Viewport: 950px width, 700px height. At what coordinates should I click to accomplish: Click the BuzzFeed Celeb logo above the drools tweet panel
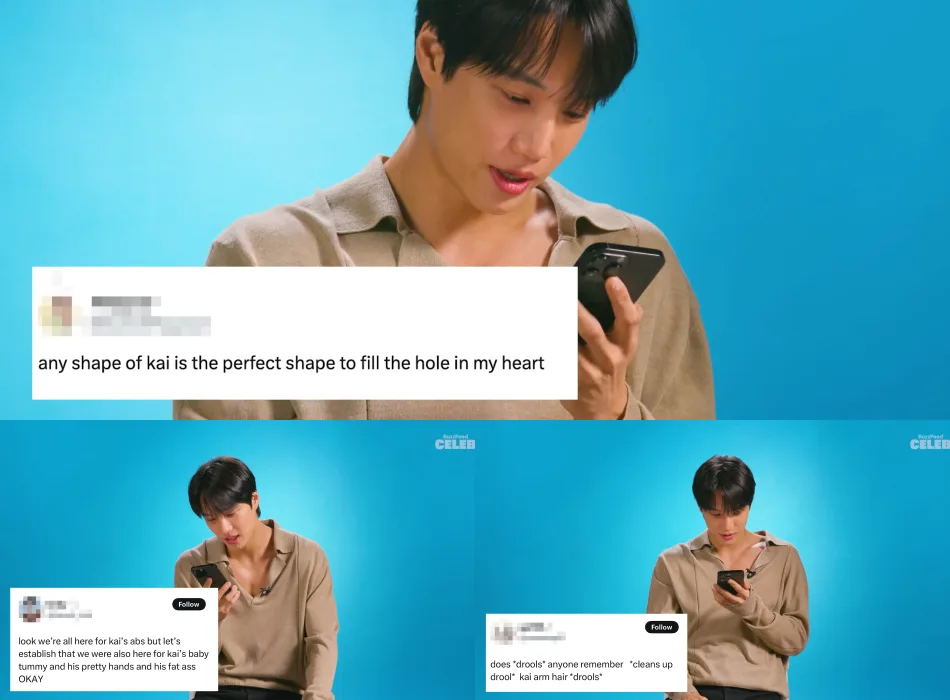tap(930, 442)
